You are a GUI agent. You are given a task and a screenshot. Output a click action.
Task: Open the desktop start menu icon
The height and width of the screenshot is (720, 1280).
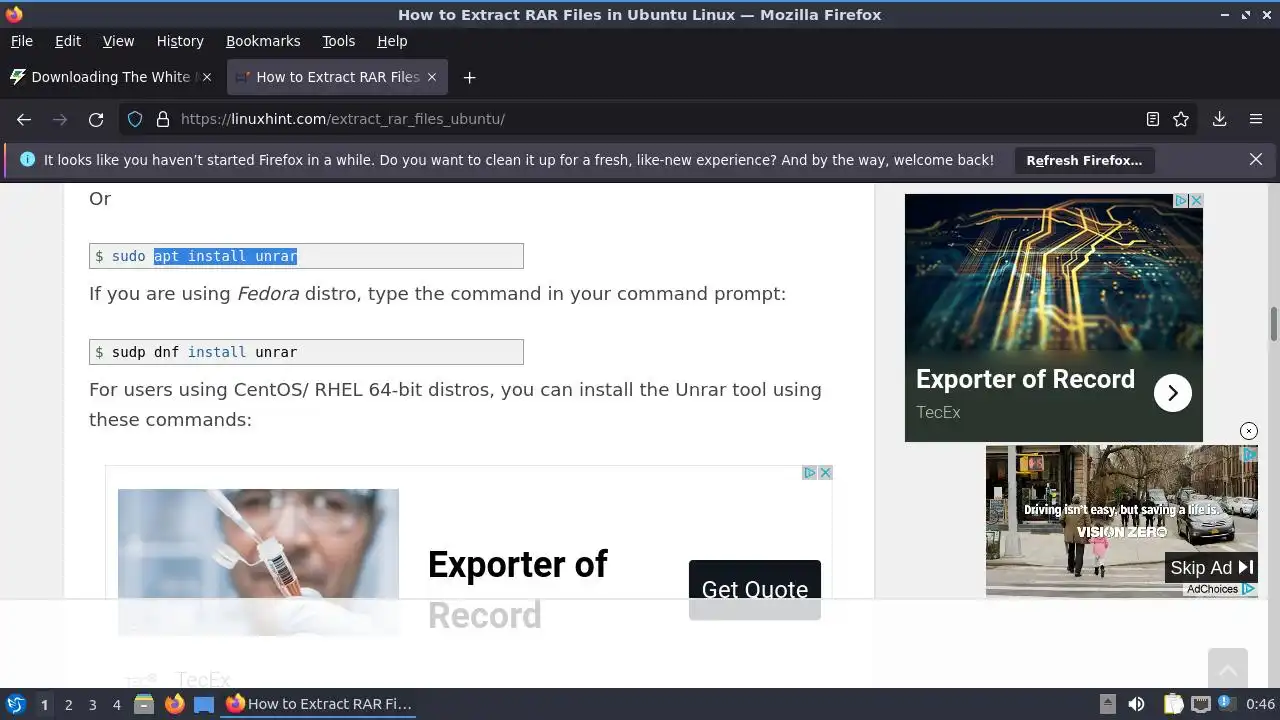16,704
